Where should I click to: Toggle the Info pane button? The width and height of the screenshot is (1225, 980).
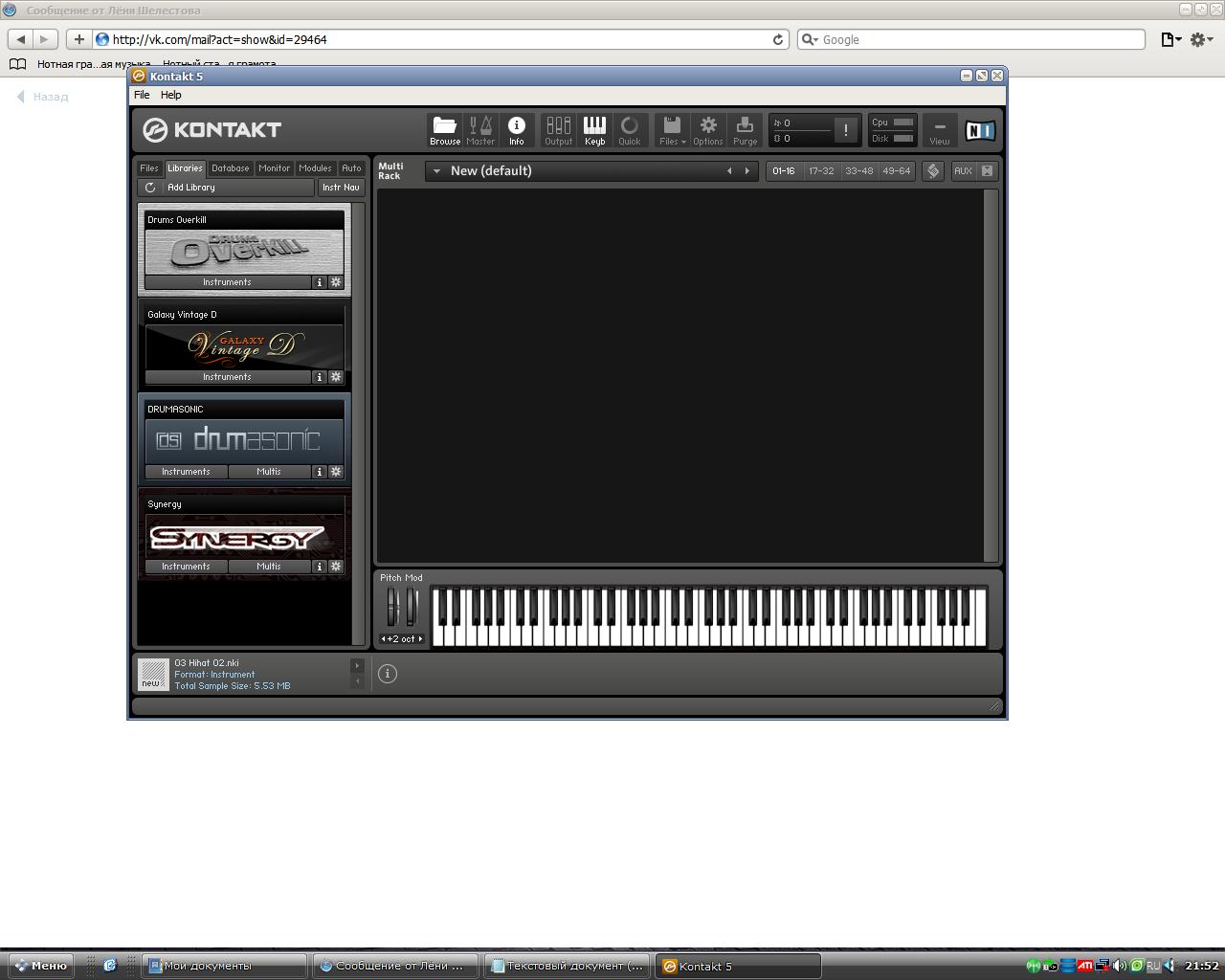pyautogui.click(x=517, y=130)
